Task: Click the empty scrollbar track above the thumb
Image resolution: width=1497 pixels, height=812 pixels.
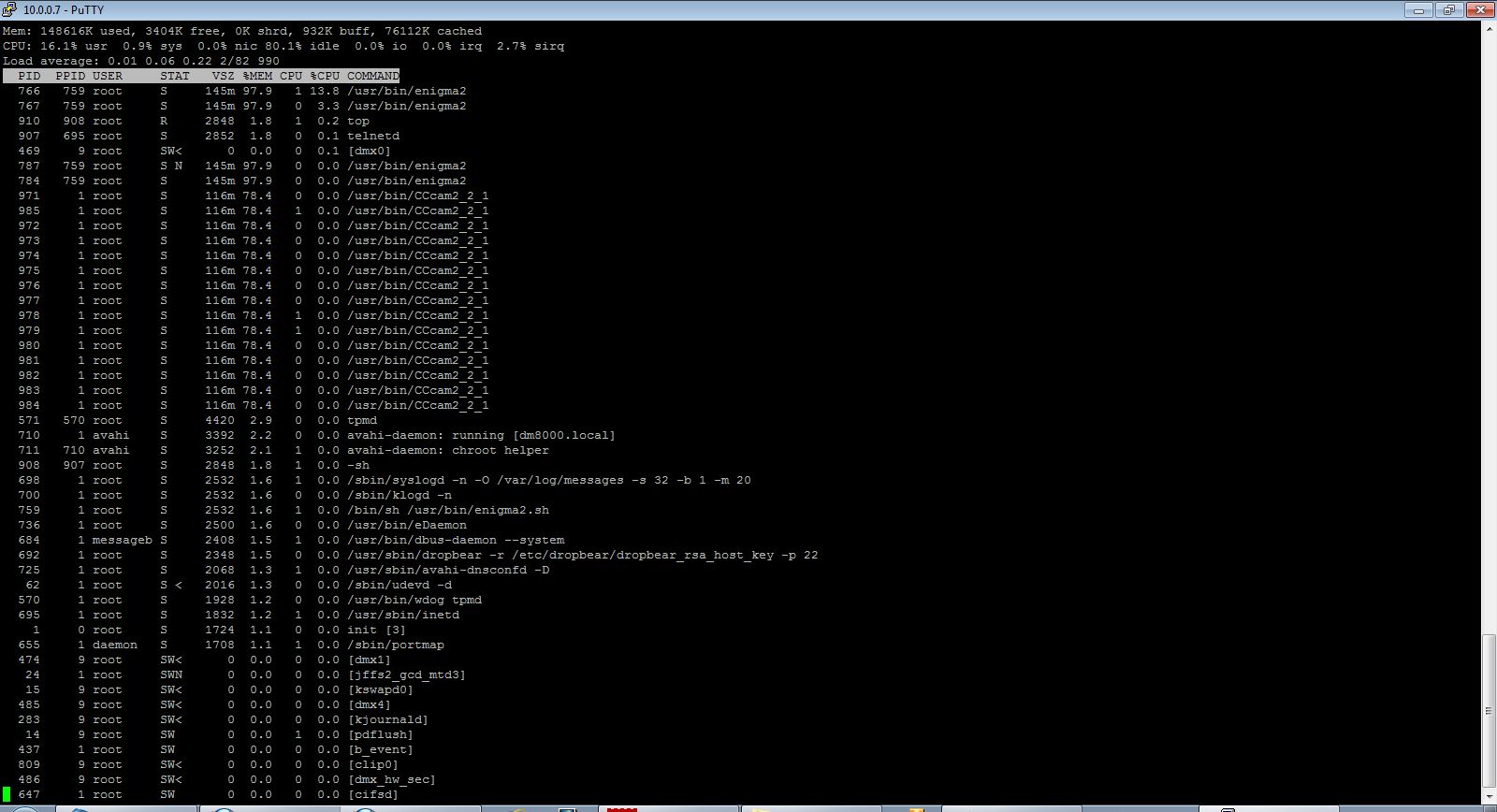Action: [x=1489, y=327]
